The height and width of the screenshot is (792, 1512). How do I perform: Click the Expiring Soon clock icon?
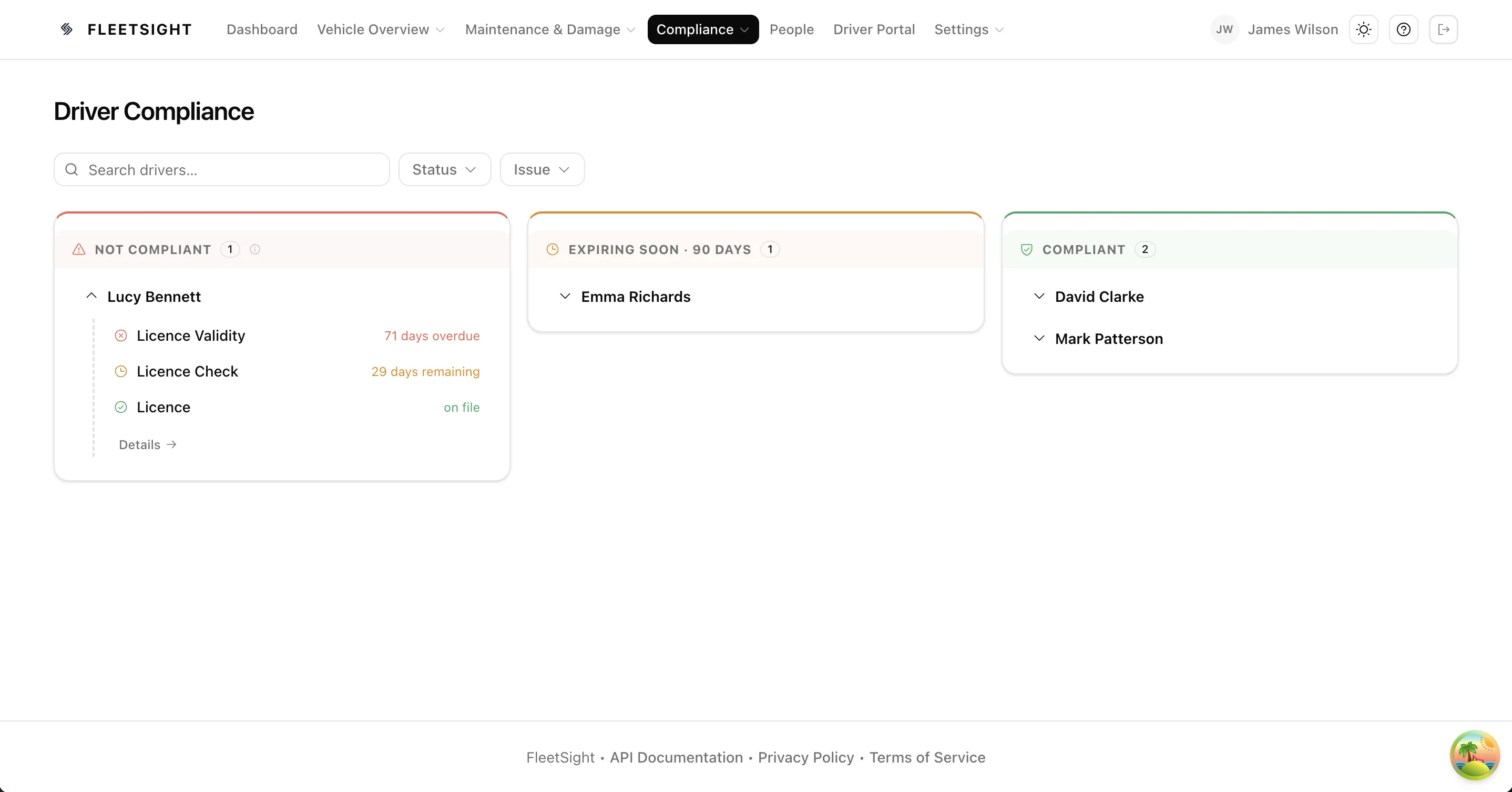pyautogui.click(x=553, y=249)
